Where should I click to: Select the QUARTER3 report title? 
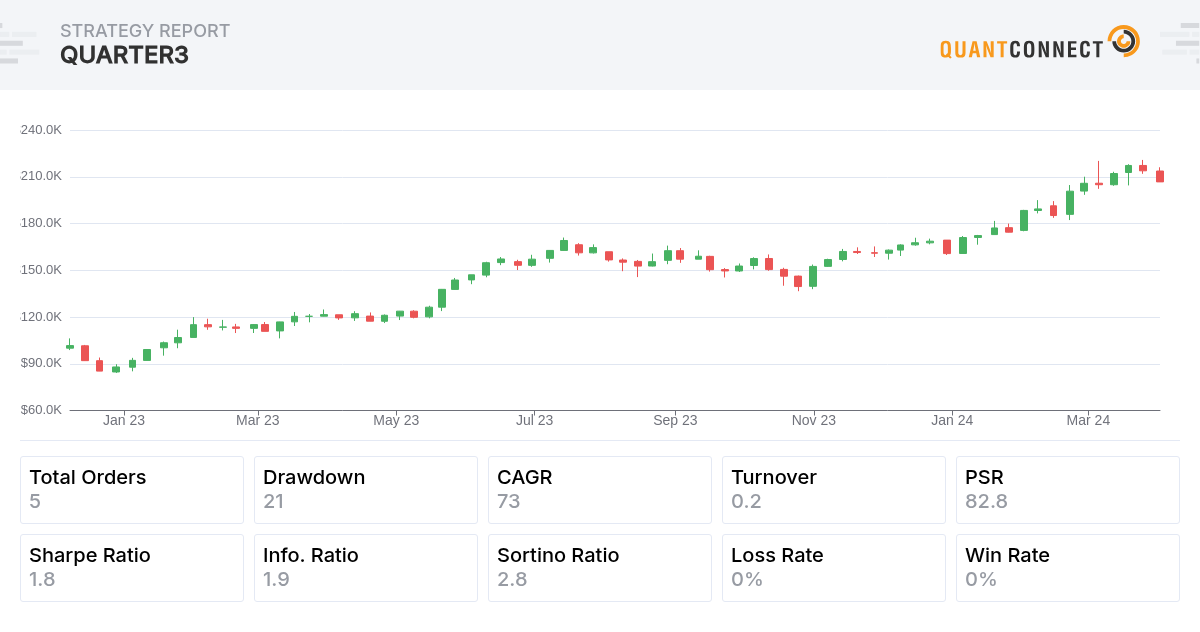124,56
